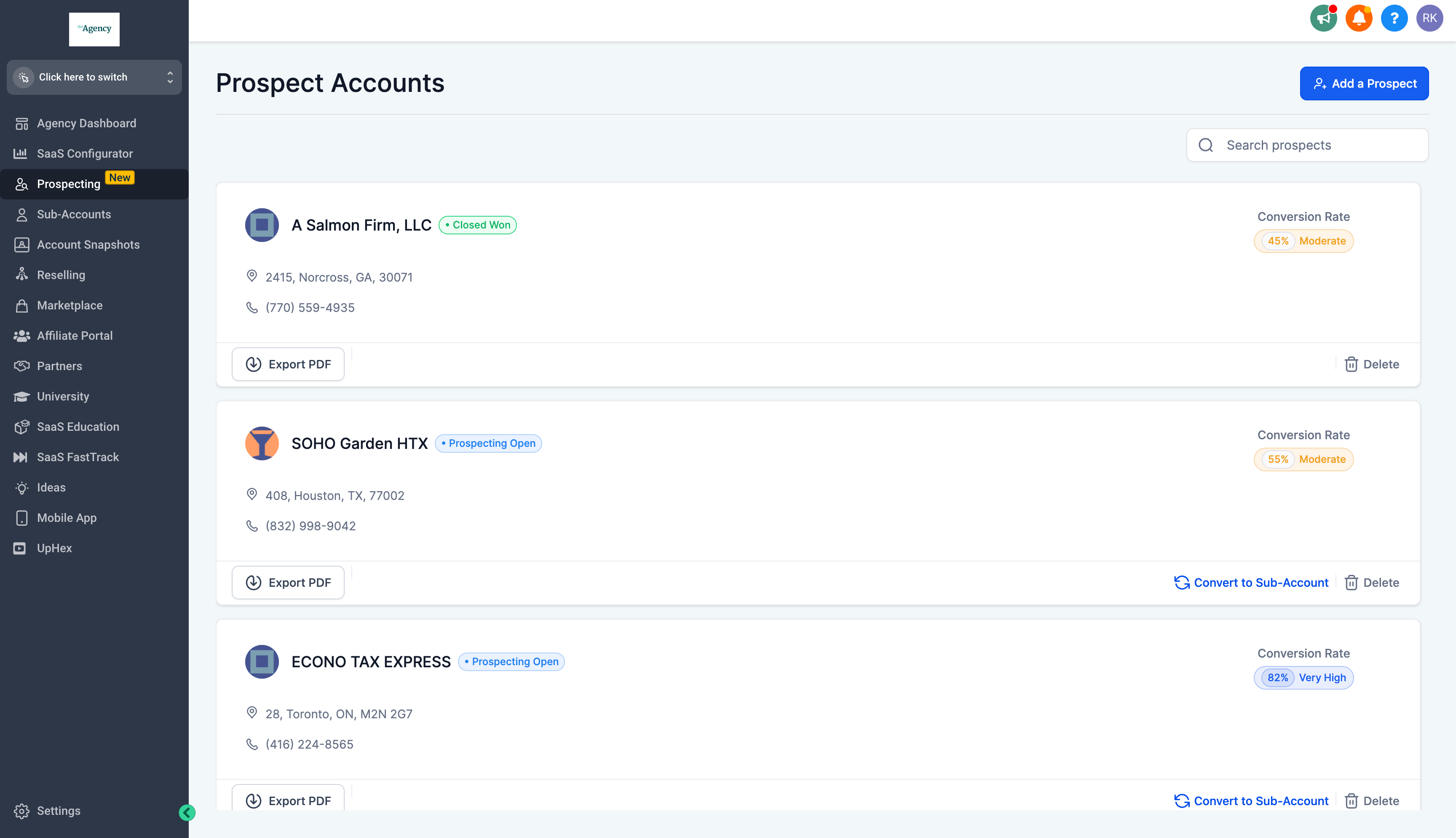Click the help question mark icon
This screenshot has width=1456, height=838.
[1394, 18]
